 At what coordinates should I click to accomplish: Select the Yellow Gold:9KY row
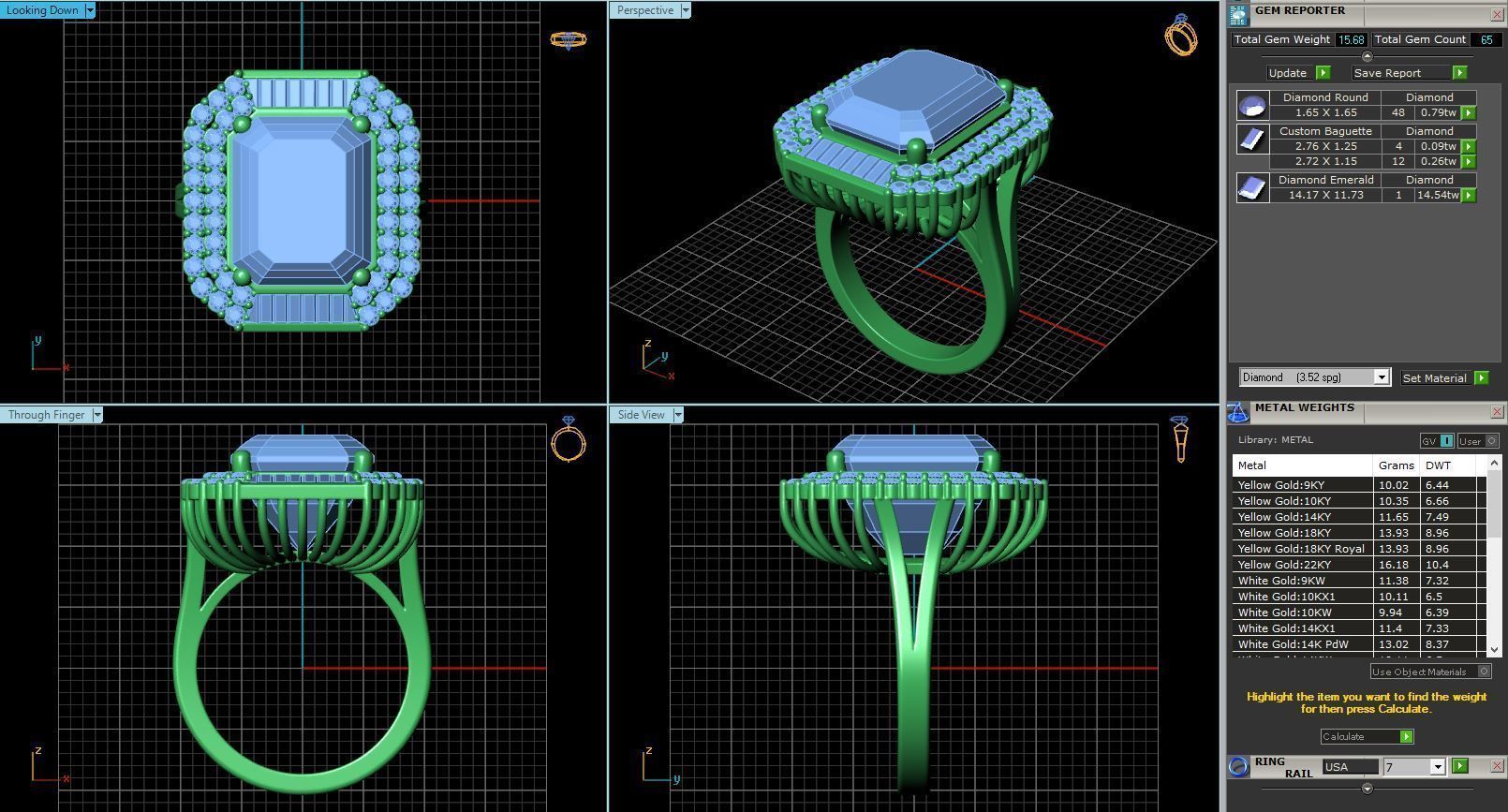tap(1359, 485)
